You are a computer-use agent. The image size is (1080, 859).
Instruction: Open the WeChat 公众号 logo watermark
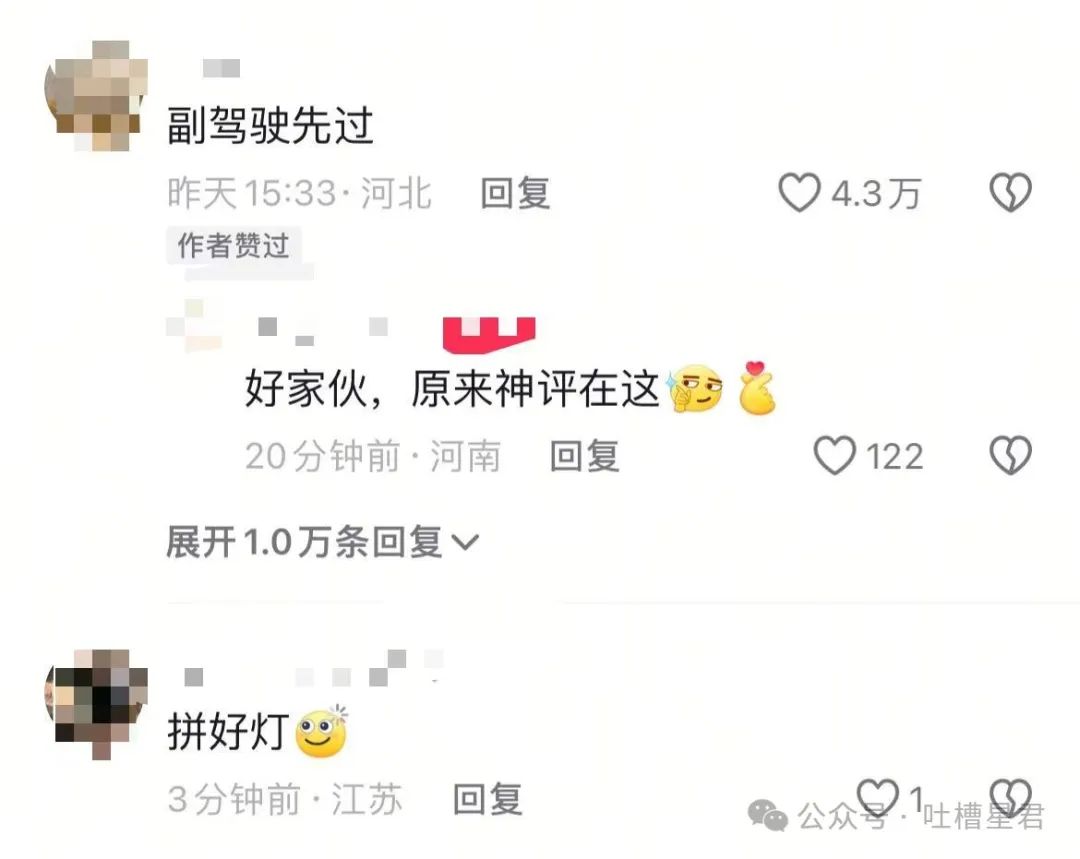click(768, 816)
